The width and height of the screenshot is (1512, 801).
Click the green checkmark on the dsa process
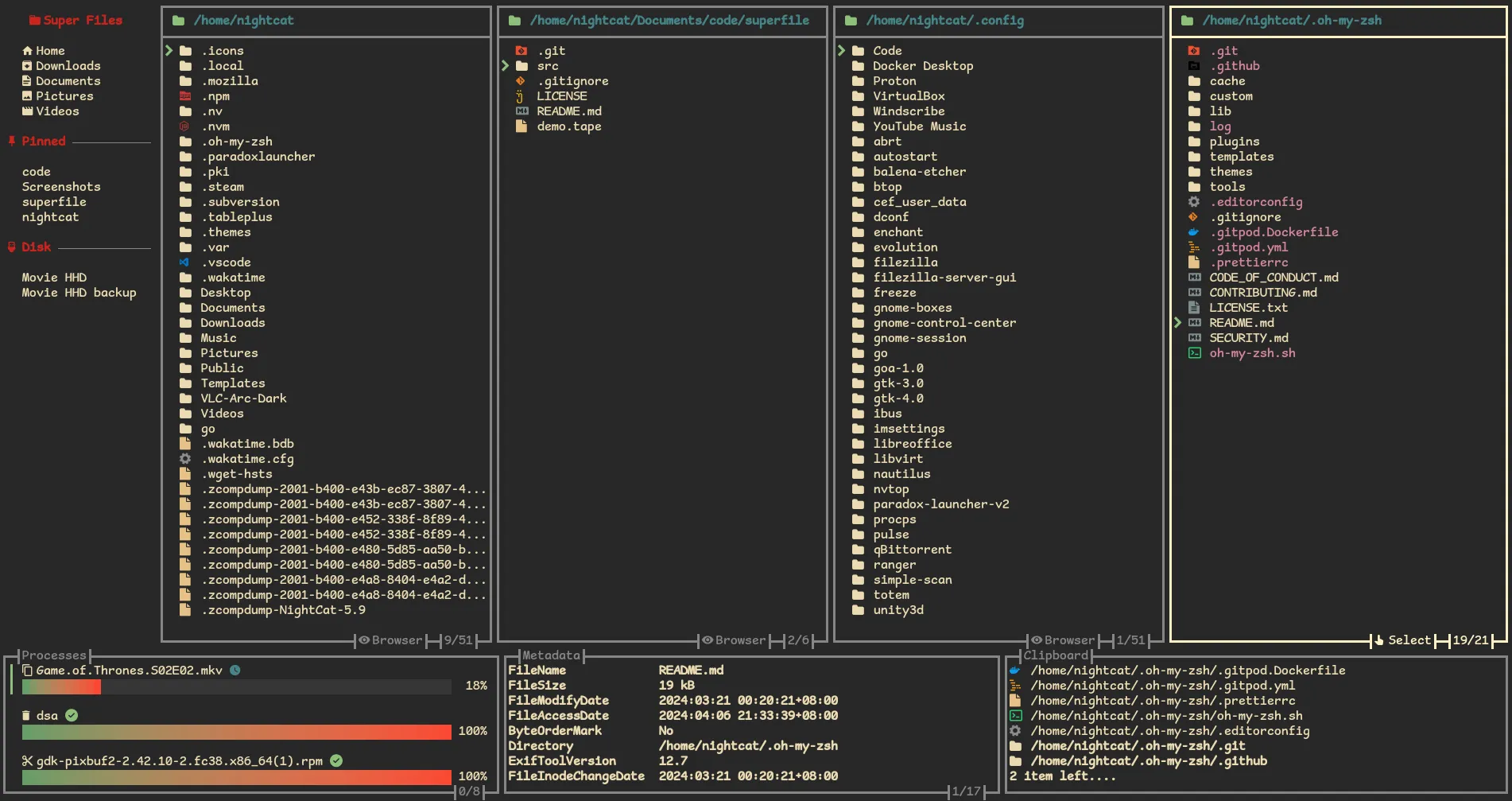click(72, 715)
